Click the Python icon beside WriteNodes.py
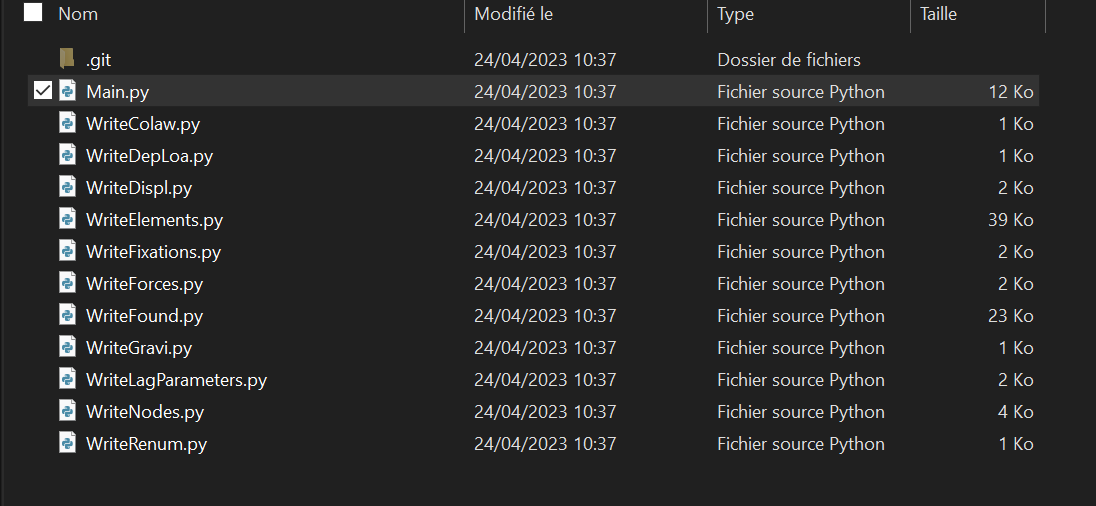 coord(67,411)
